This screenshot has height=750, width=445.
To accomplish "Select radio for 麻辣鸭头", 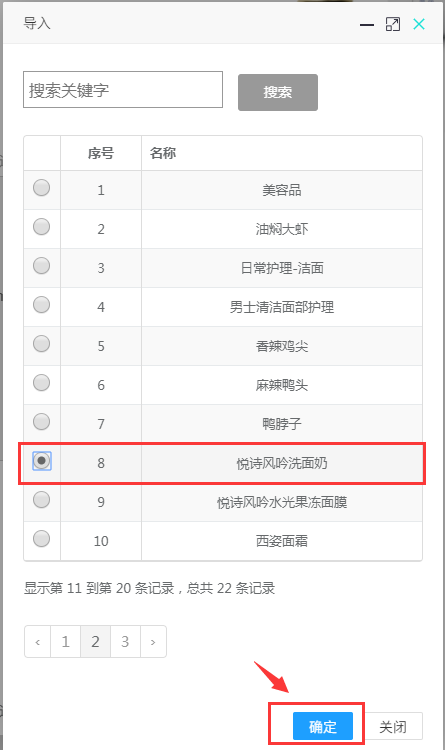I will tap(42, 383).
